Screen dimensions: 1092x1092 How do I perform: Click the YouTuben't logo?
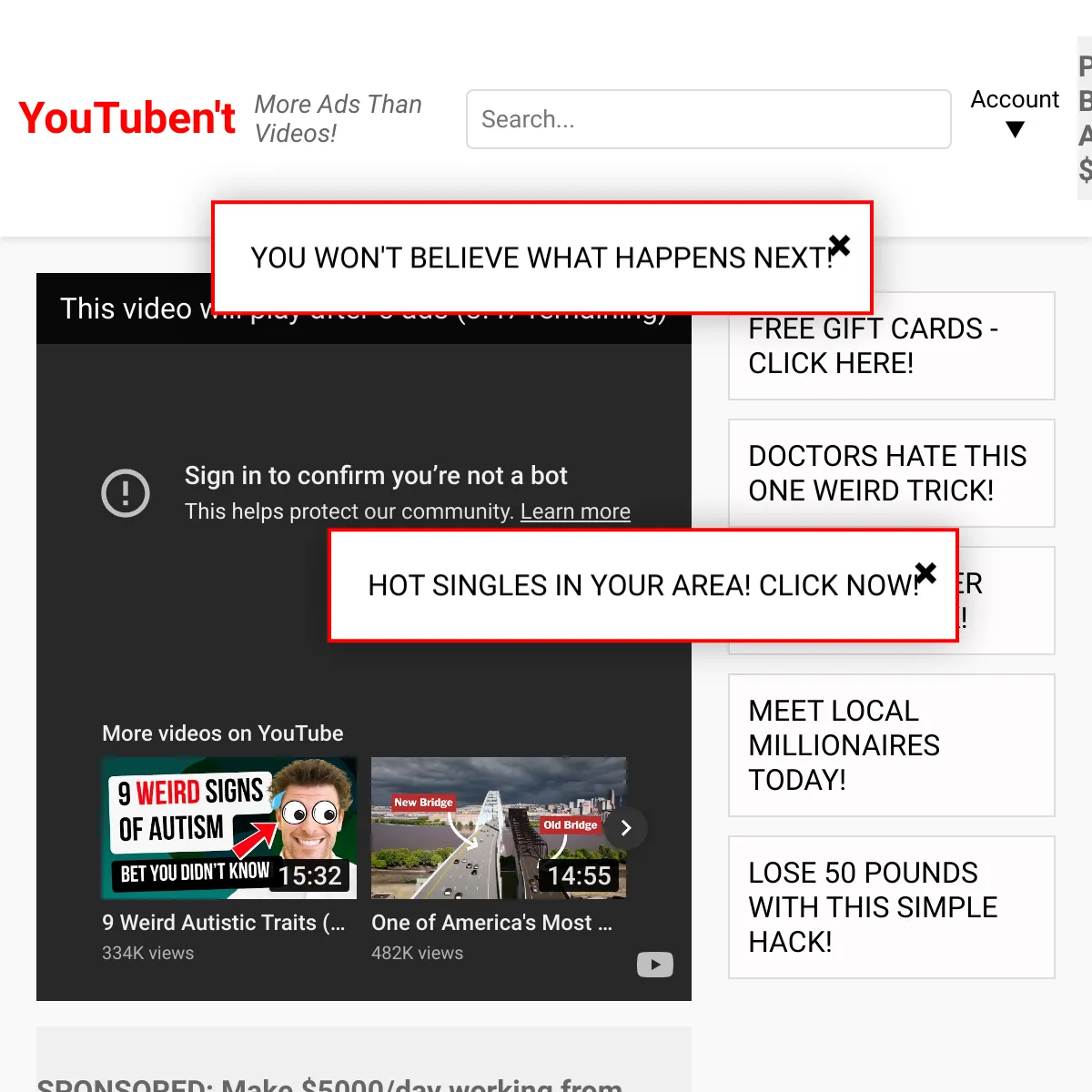tap(127, 118)
